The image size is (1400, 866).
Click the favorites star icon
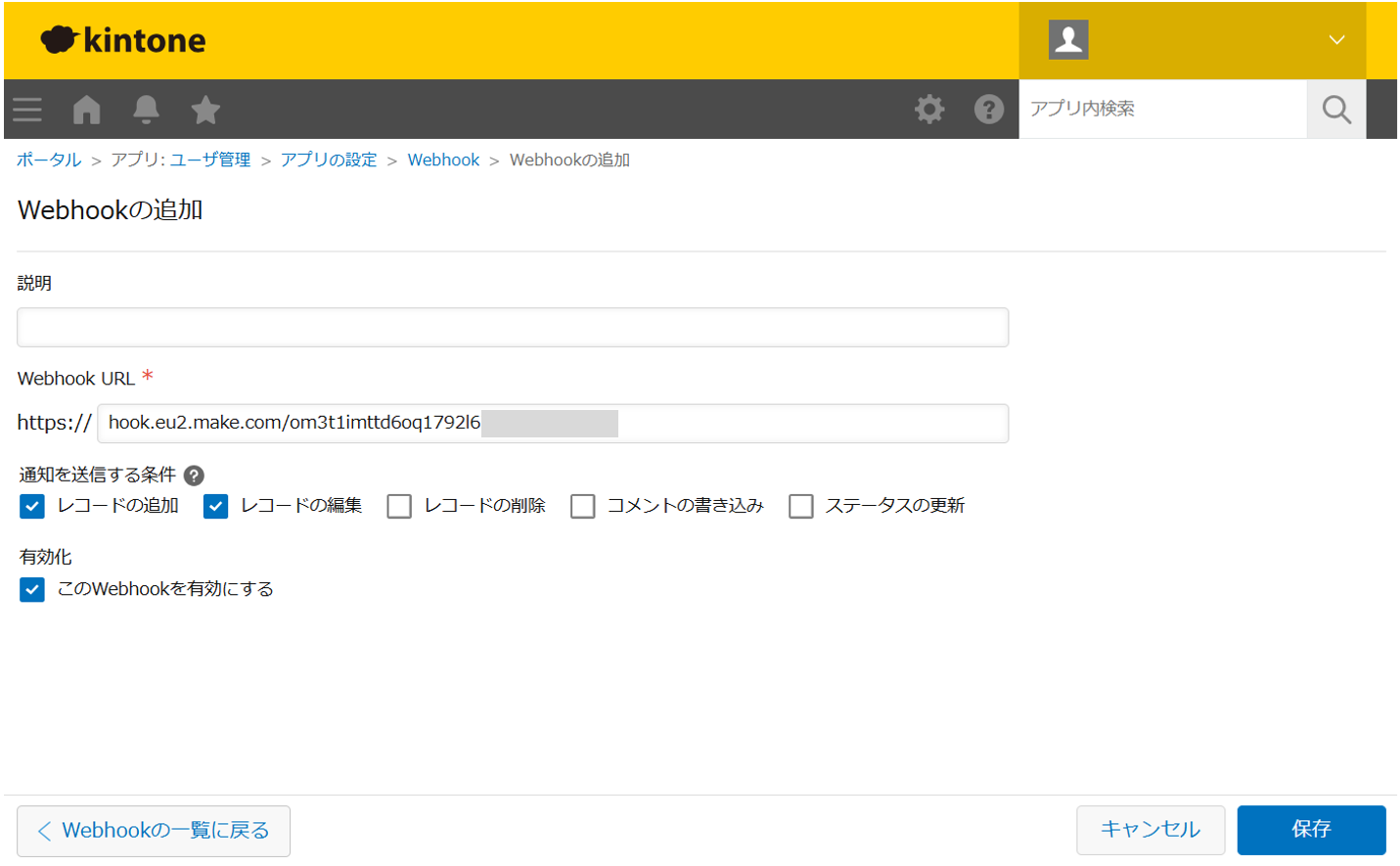[x=205, y=110]
